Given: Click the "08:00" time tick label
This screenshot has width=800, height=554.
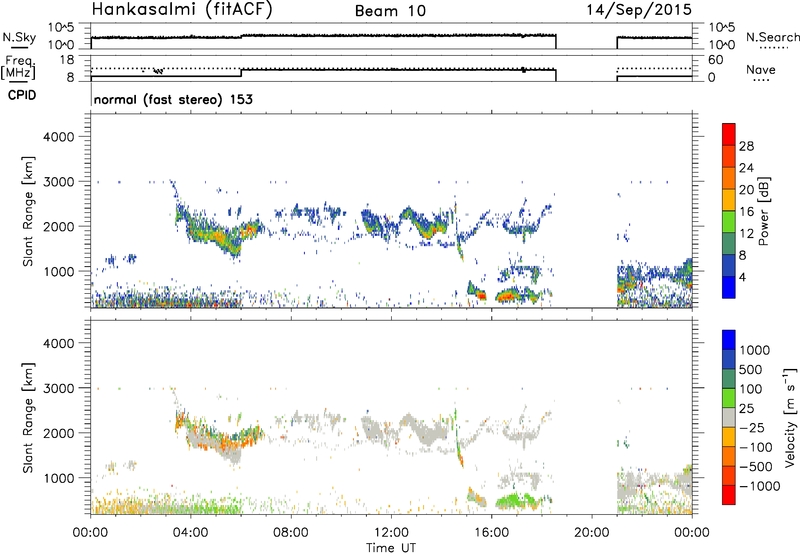Looking at the screenshot, I should point(290,533).
